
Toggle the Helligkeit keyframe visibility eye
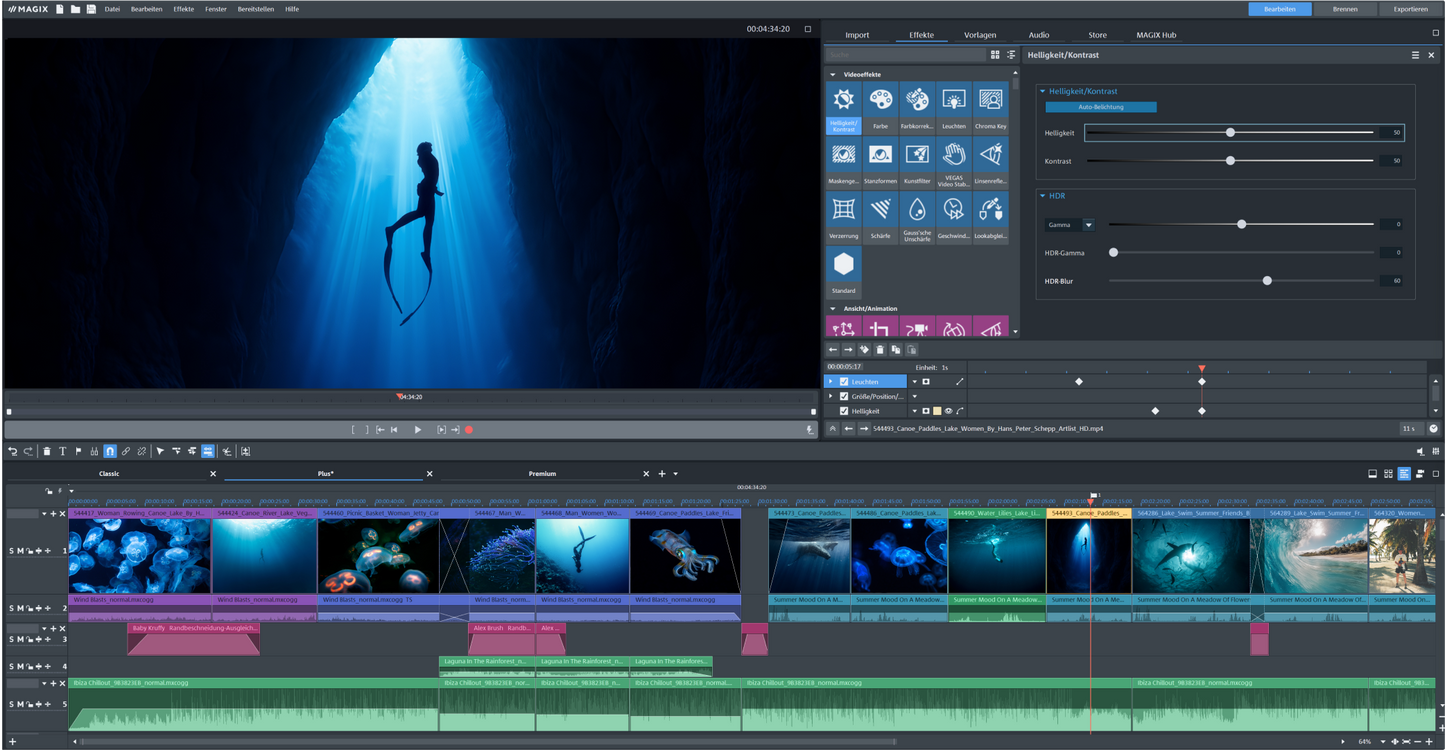[948, 410]
